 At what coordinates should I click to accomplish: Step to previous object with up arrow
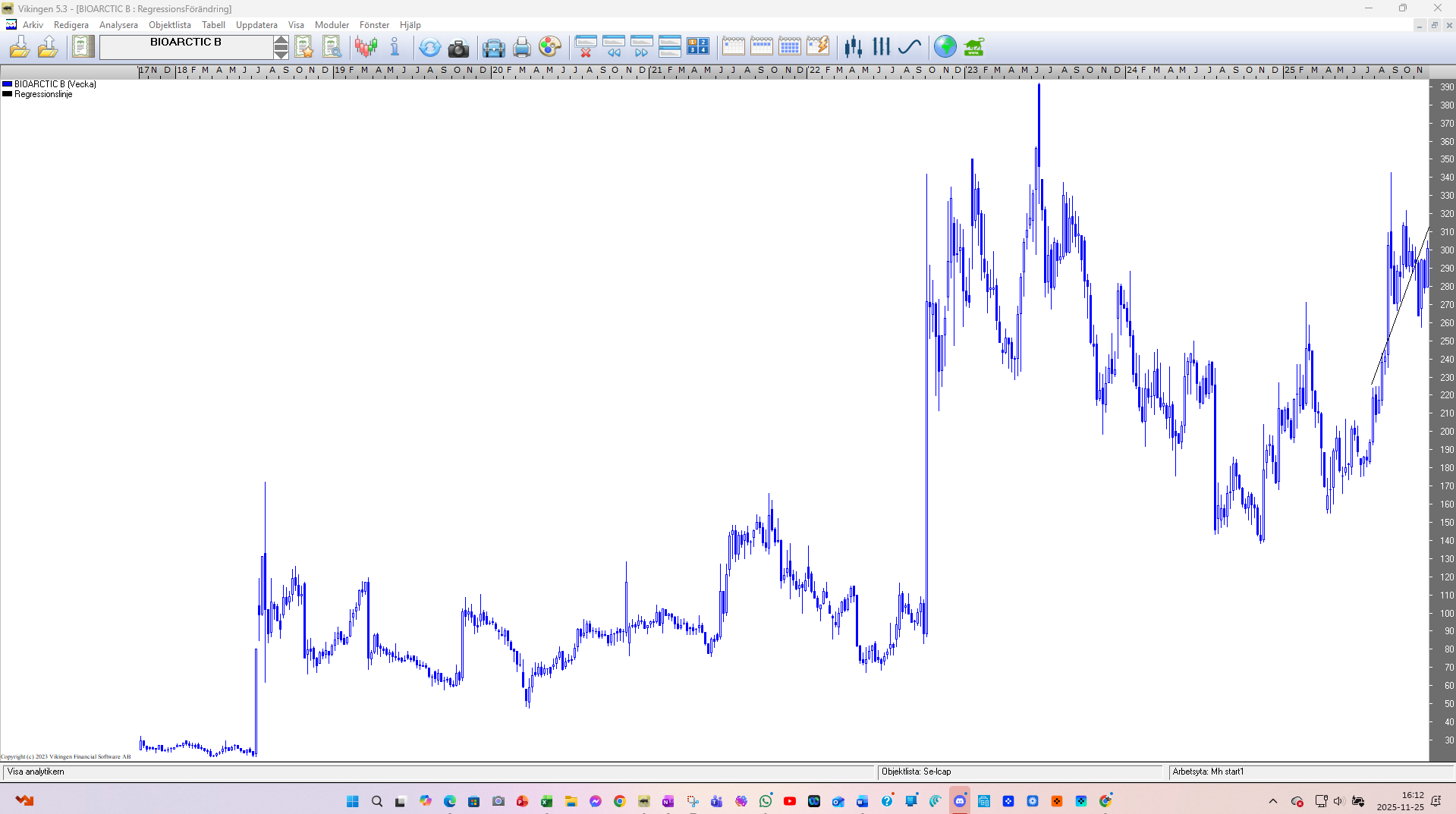(x=281, y=41)
